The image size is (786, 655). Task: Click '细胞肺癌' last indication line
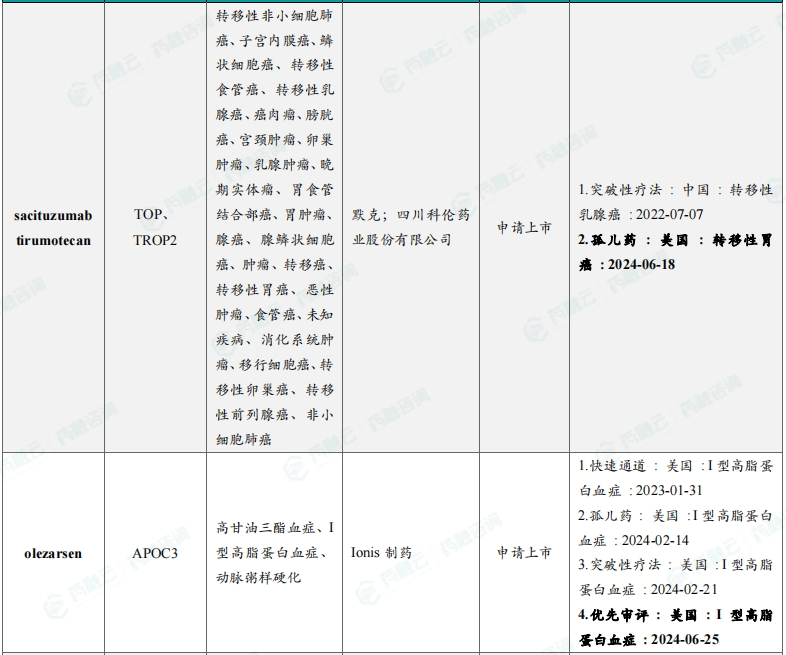tap(244, 440)
